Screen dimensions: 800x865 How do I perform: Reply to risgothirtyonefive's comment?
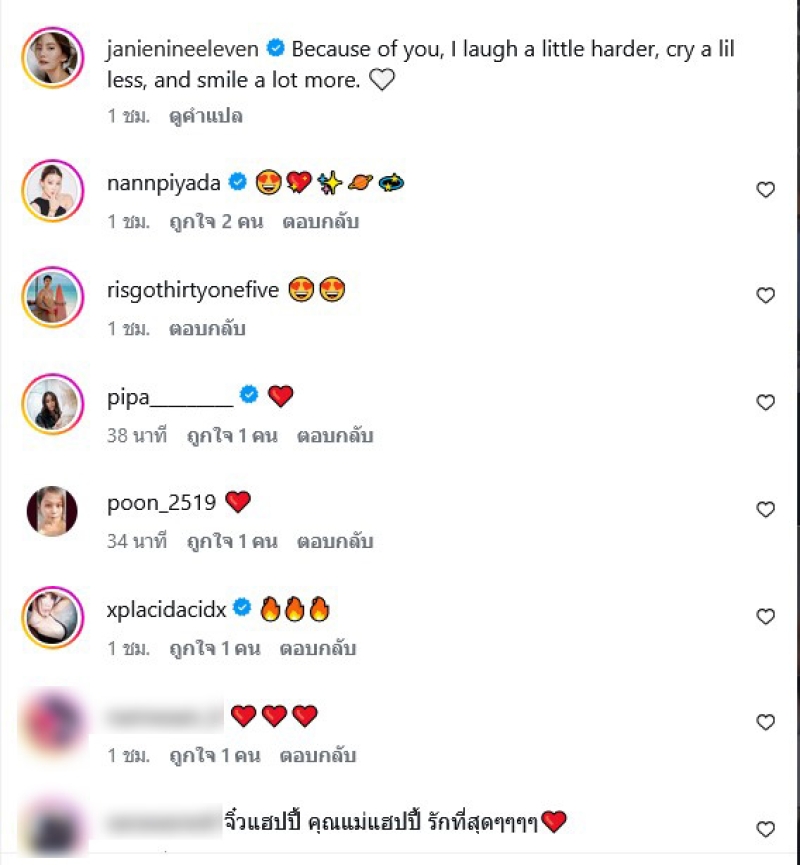pos(207,328)
